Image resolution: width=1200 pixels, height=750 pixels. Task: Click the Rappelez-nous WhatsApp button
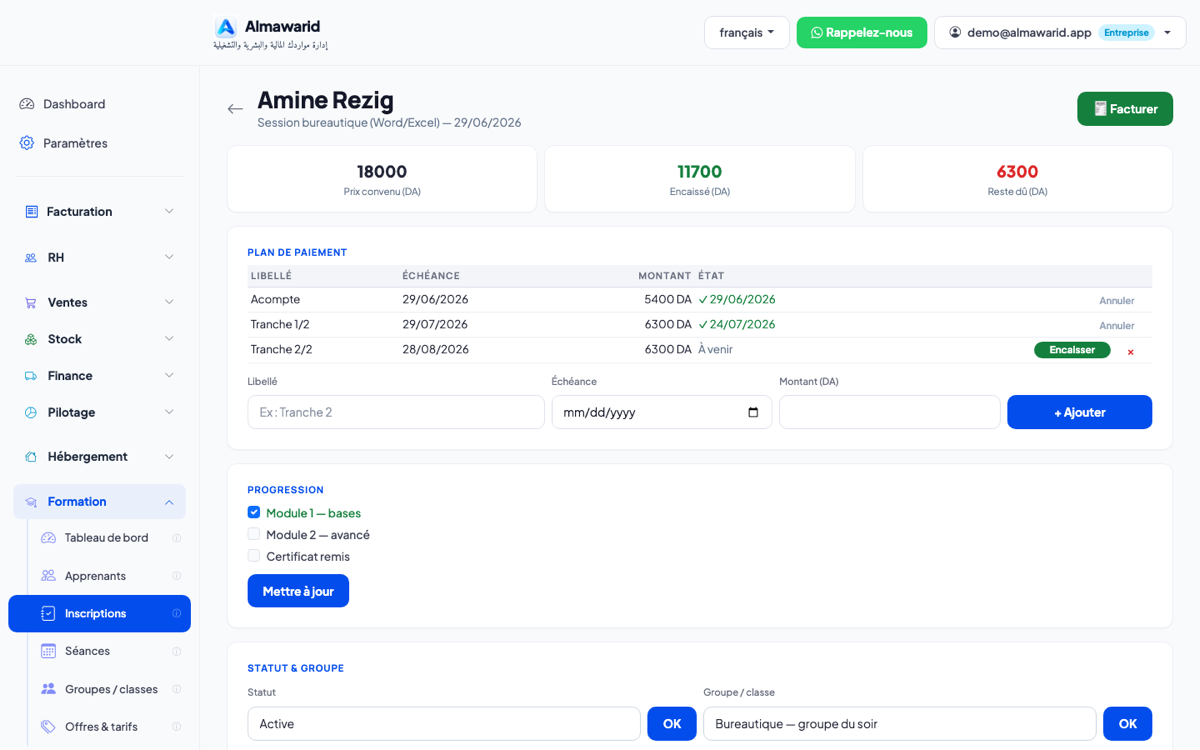click(862, 32)
